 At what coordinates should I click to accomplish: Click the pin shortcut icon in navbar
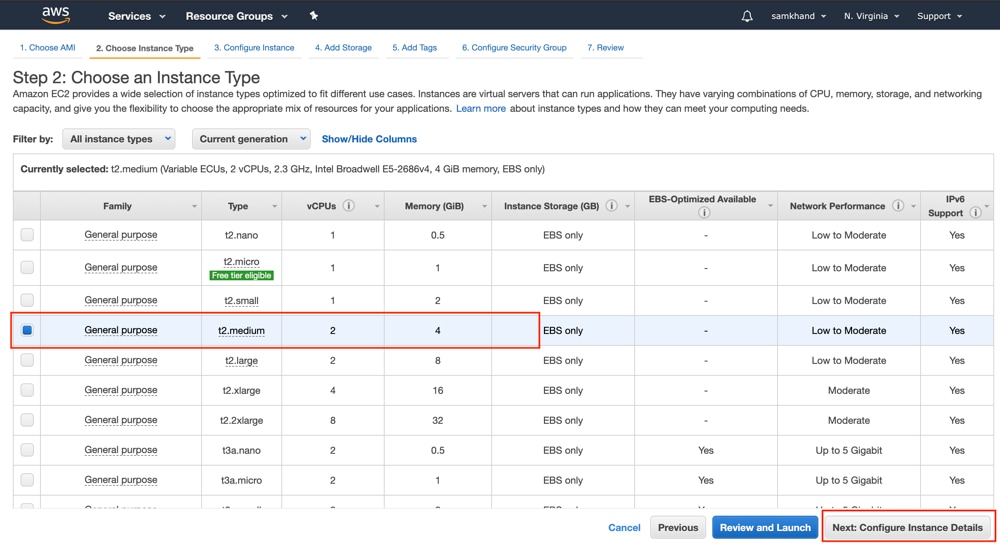[x=313, y=16]
